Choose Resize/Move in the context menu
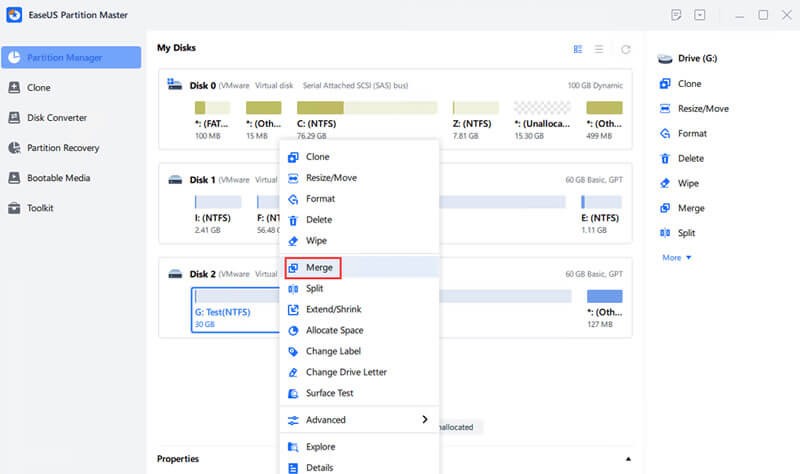800x474 pixels. (x=359, y=178)
